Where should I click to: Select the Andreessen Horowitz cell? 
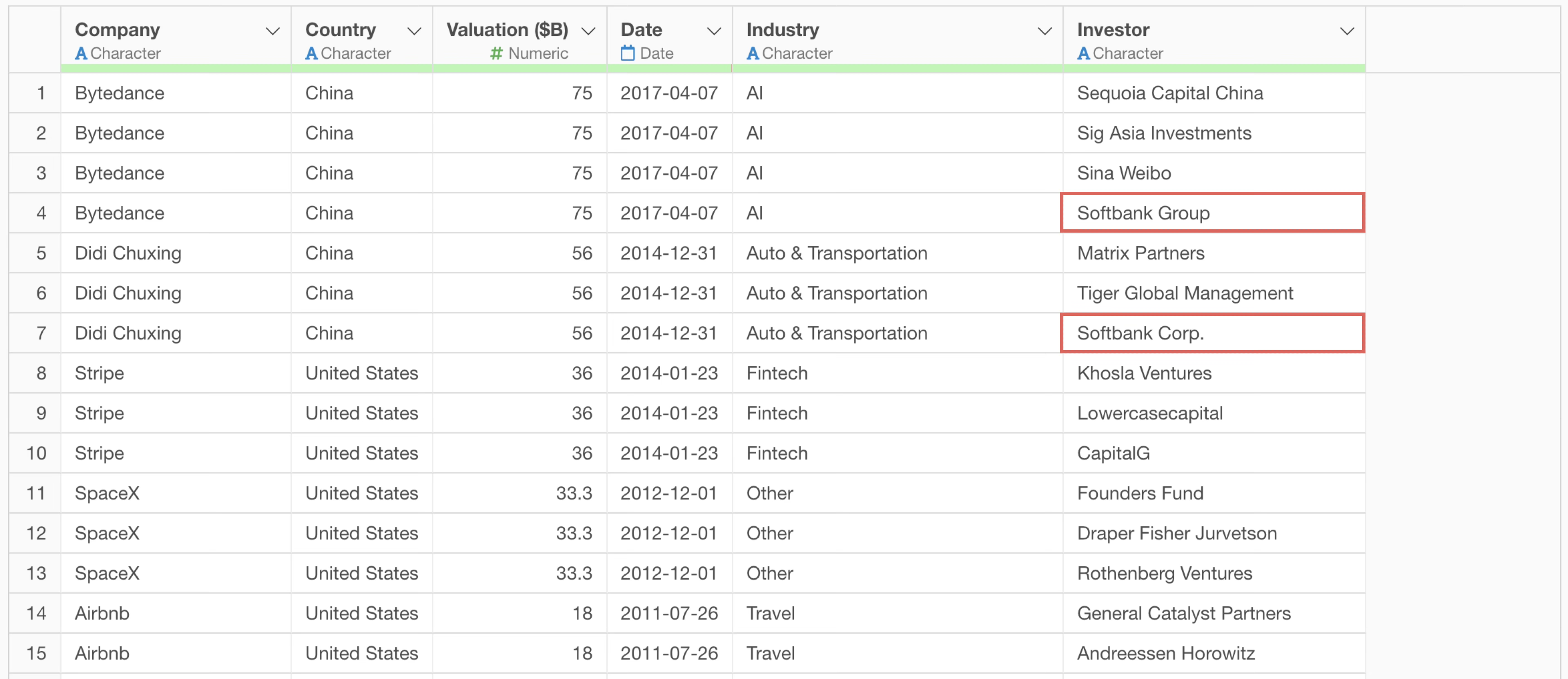pos(1214,653)
